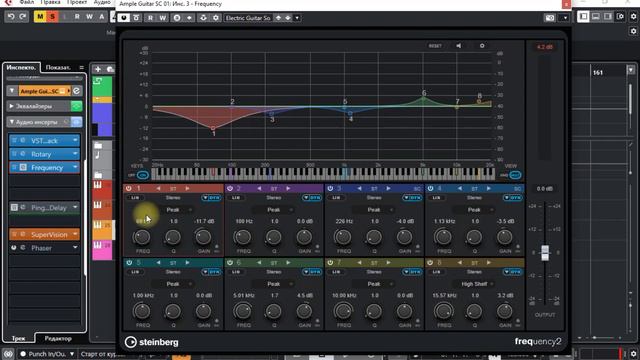This screenshot has height=360, width=640.
Task: Open VST...ack insert slot dropdown arrow
Action: coord(75,141)
